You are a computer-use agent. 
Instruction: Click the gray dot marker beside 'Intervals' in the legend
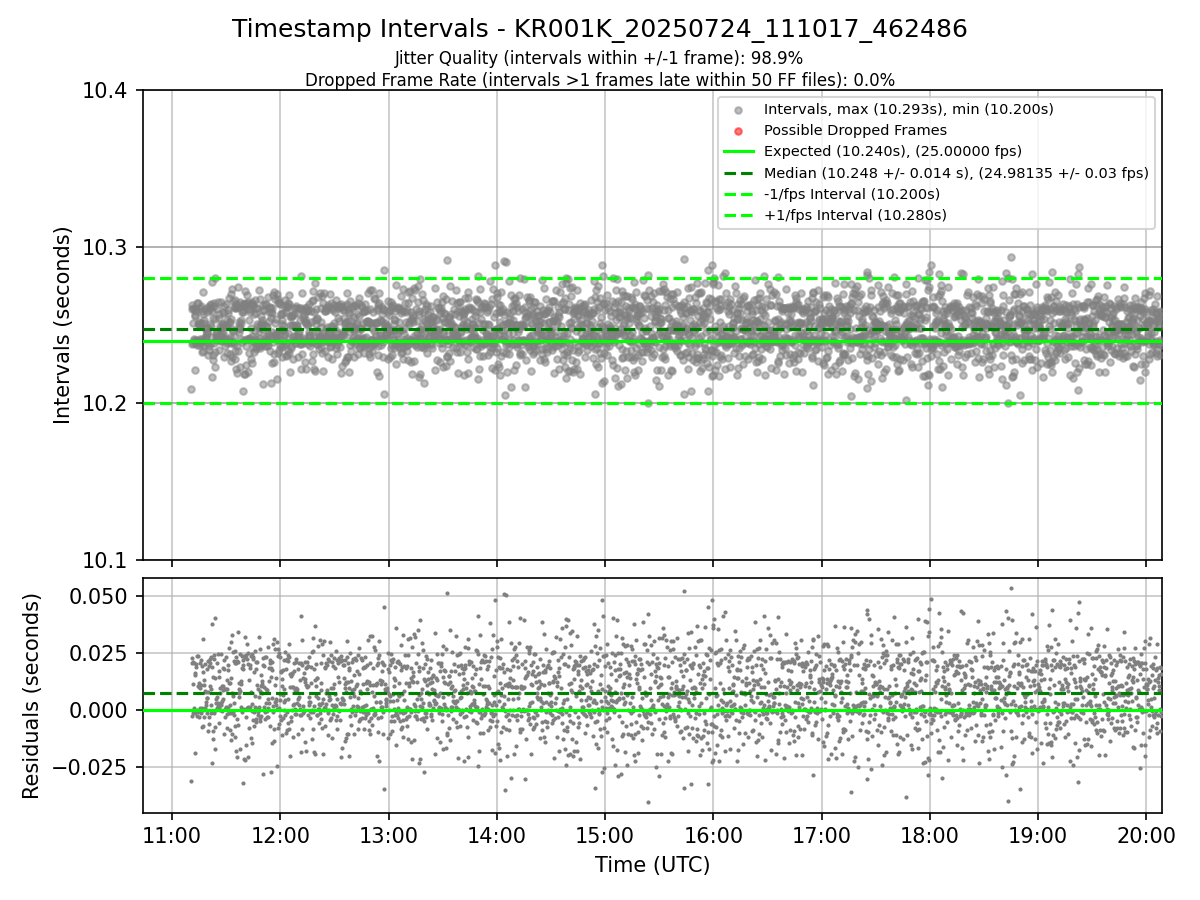tap(738, 109)
